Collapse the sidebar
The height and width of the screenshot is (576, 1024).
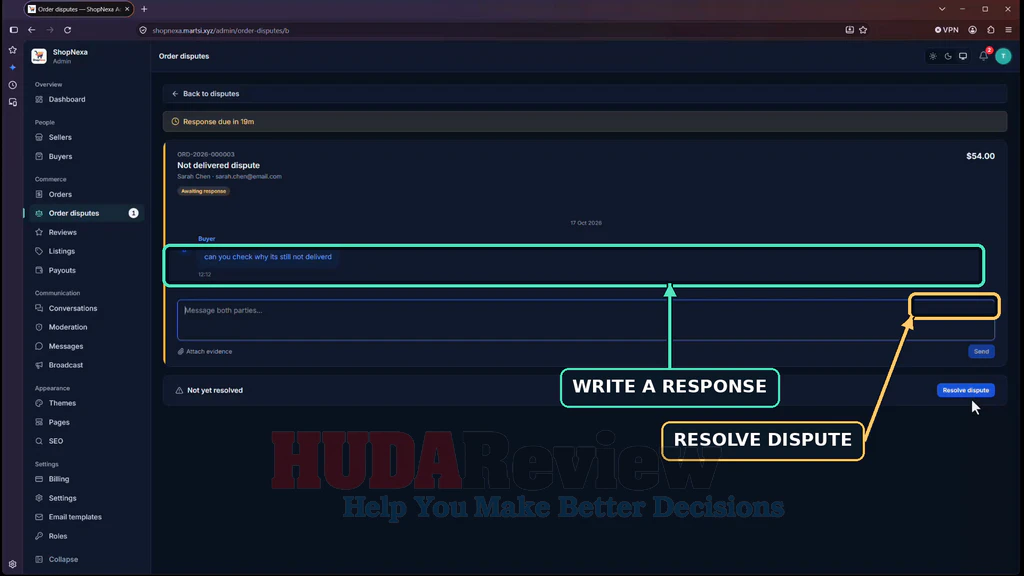coord(63,559)
